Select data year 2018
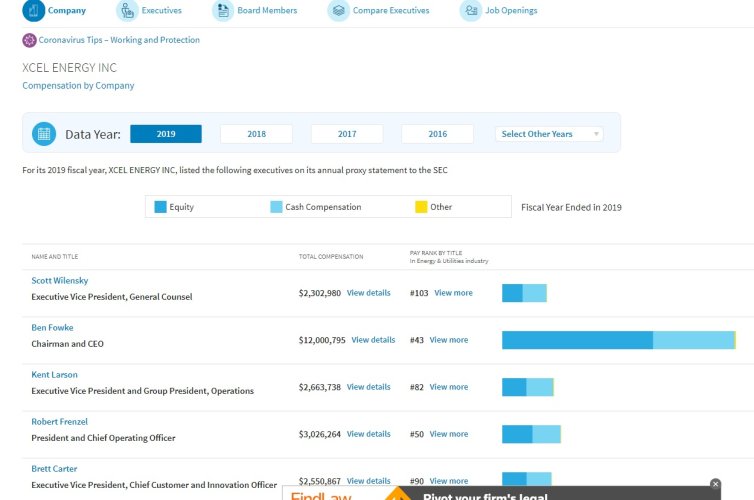 pos(256,134)
